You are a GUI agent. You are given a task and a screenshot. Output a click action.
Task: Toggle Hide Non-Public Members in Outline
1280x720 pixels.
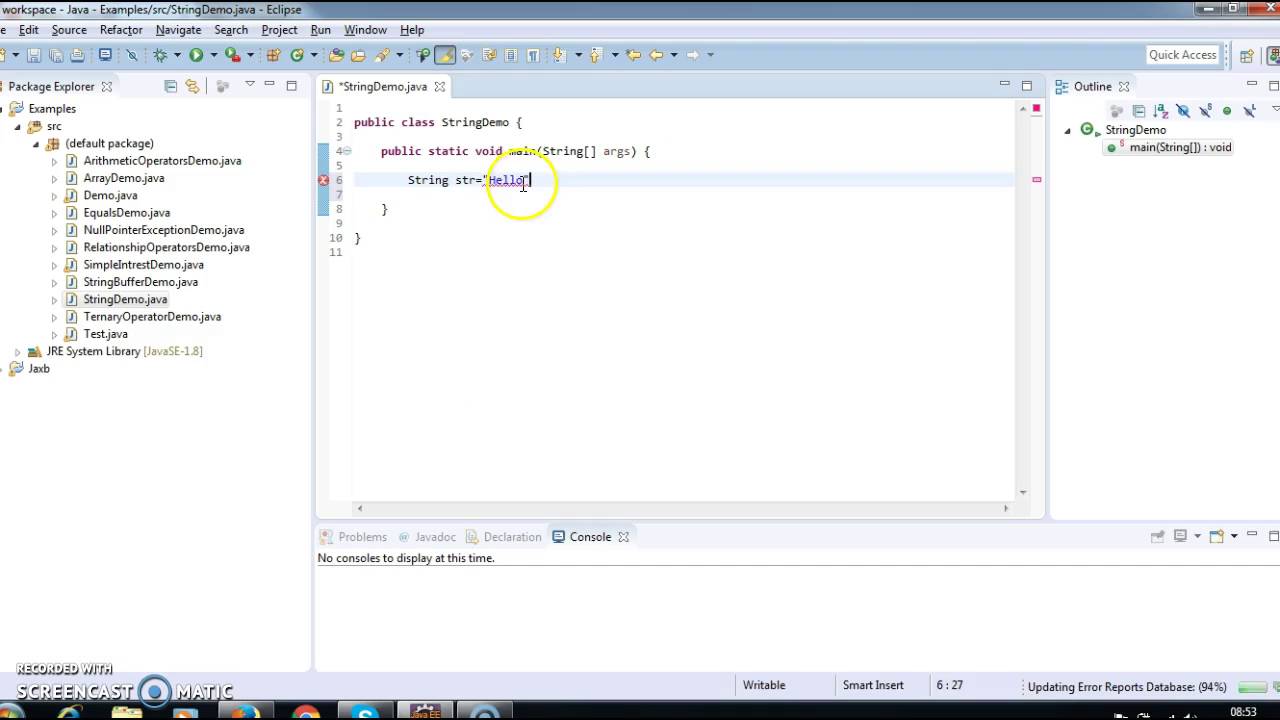tap(1227, 111)
